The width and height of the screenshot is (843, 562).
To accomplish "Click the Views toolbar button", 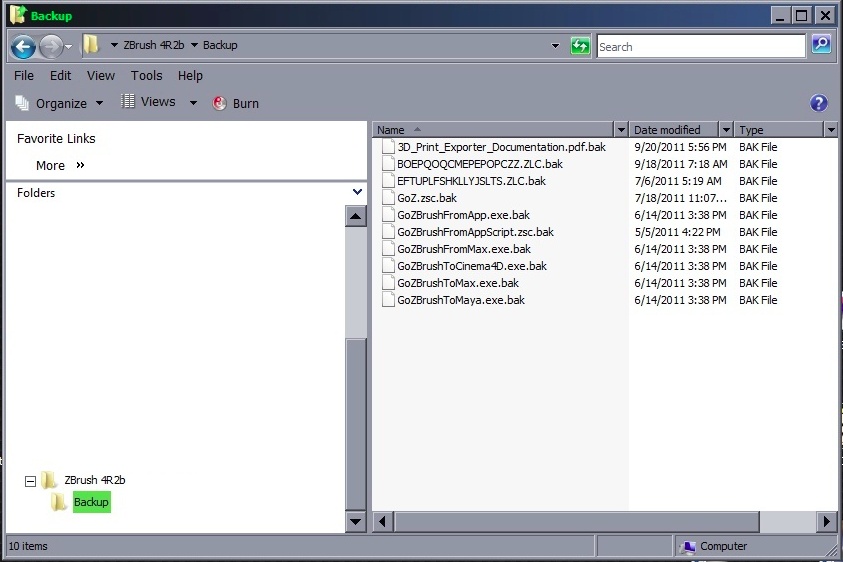I will pyautogui.click(x=148, y=102).
